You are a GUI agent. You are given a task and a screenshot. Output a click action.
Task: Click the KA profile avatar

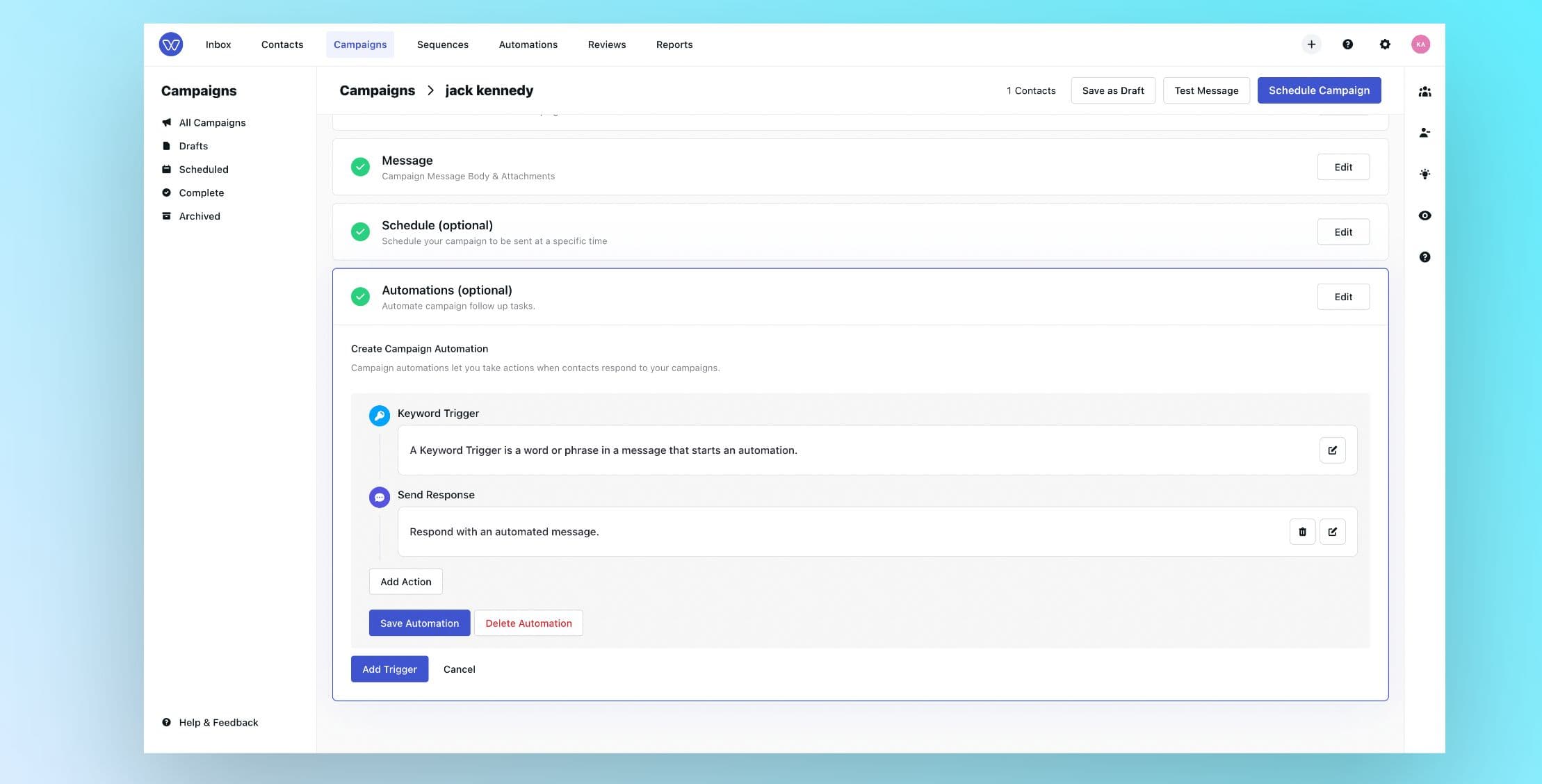point(1420,44)
